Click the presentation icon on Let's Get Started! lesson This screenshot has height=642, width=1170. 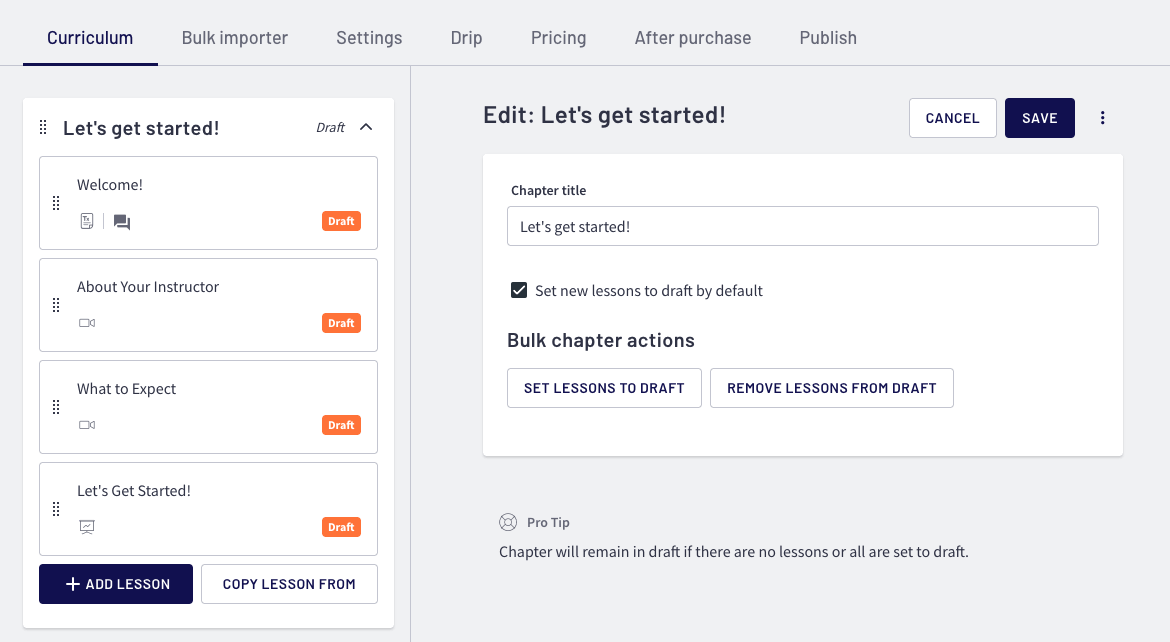[x=87, y=527]
